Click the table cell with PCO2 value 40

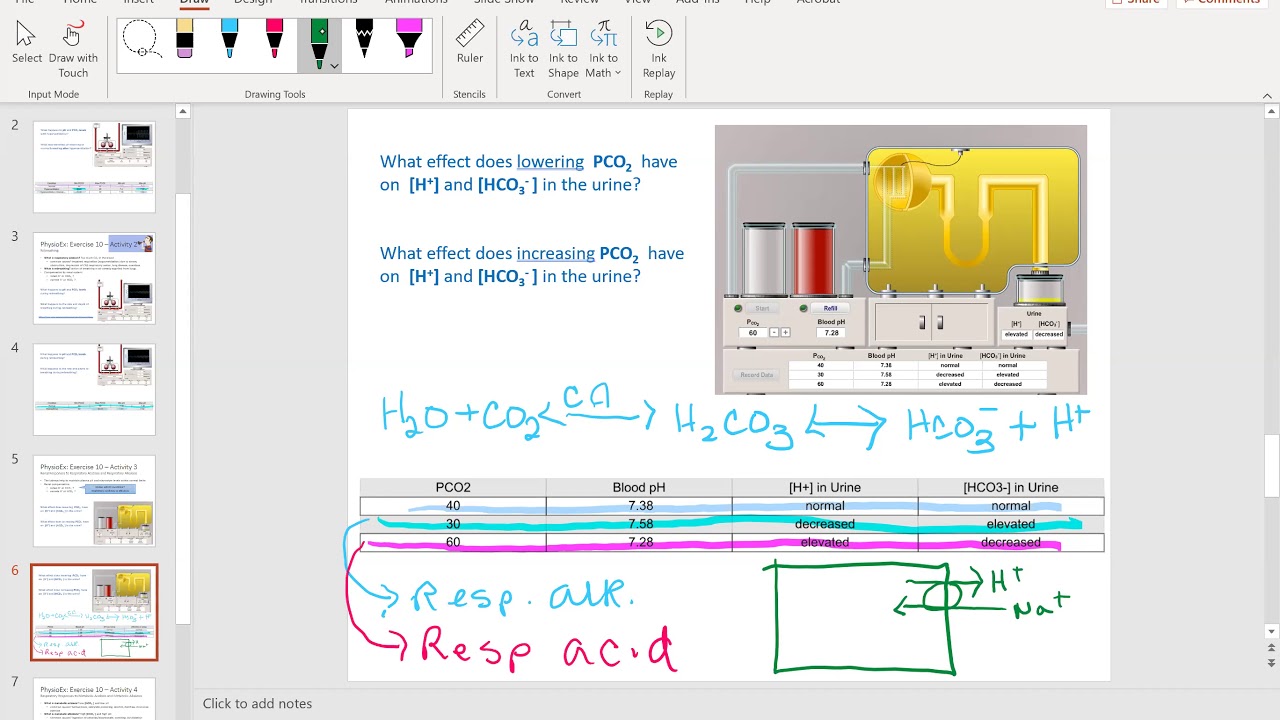(x=453, y=506)
